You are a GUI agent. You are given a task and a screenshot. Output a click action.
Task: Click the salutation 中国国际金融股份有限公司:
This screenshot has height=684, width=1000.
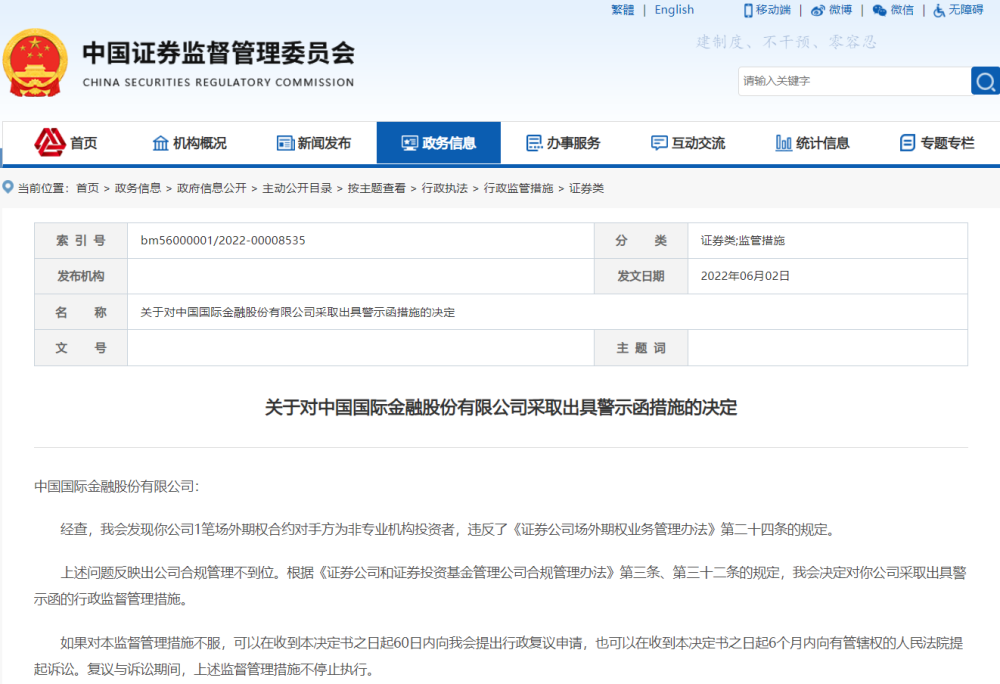(117, 486)
